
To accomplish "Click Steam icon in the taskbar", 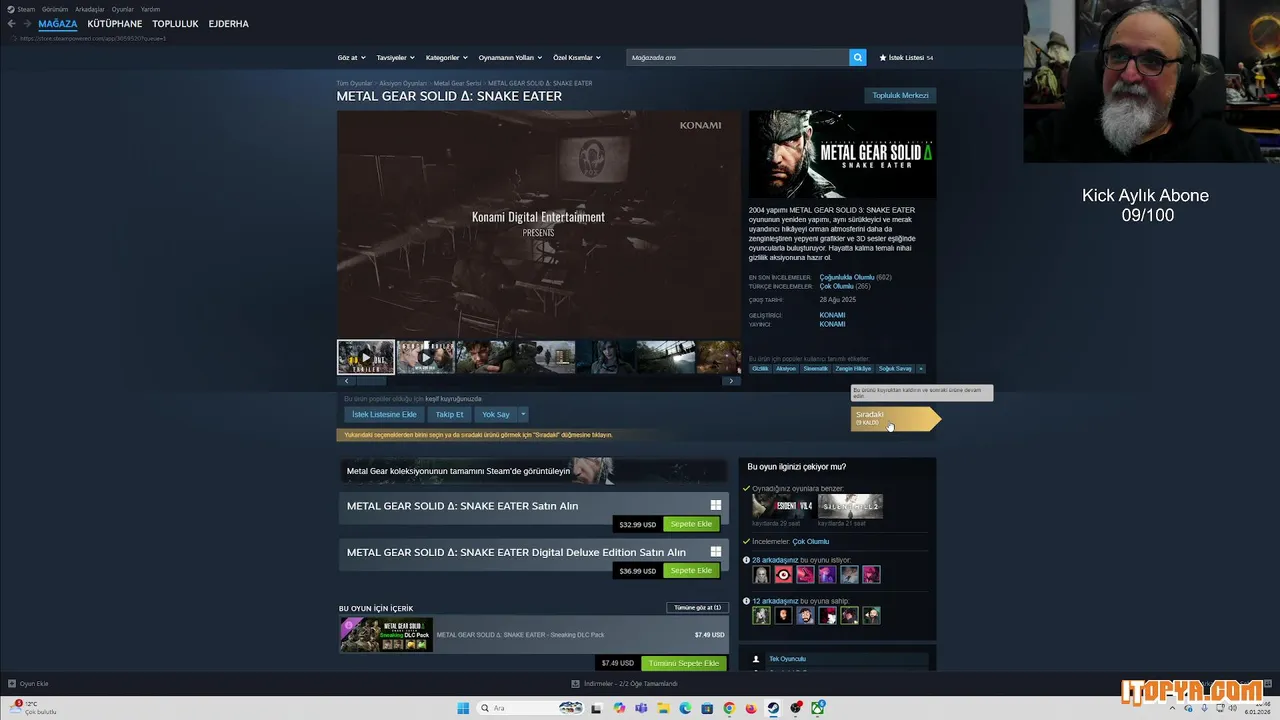I will 773,708.
